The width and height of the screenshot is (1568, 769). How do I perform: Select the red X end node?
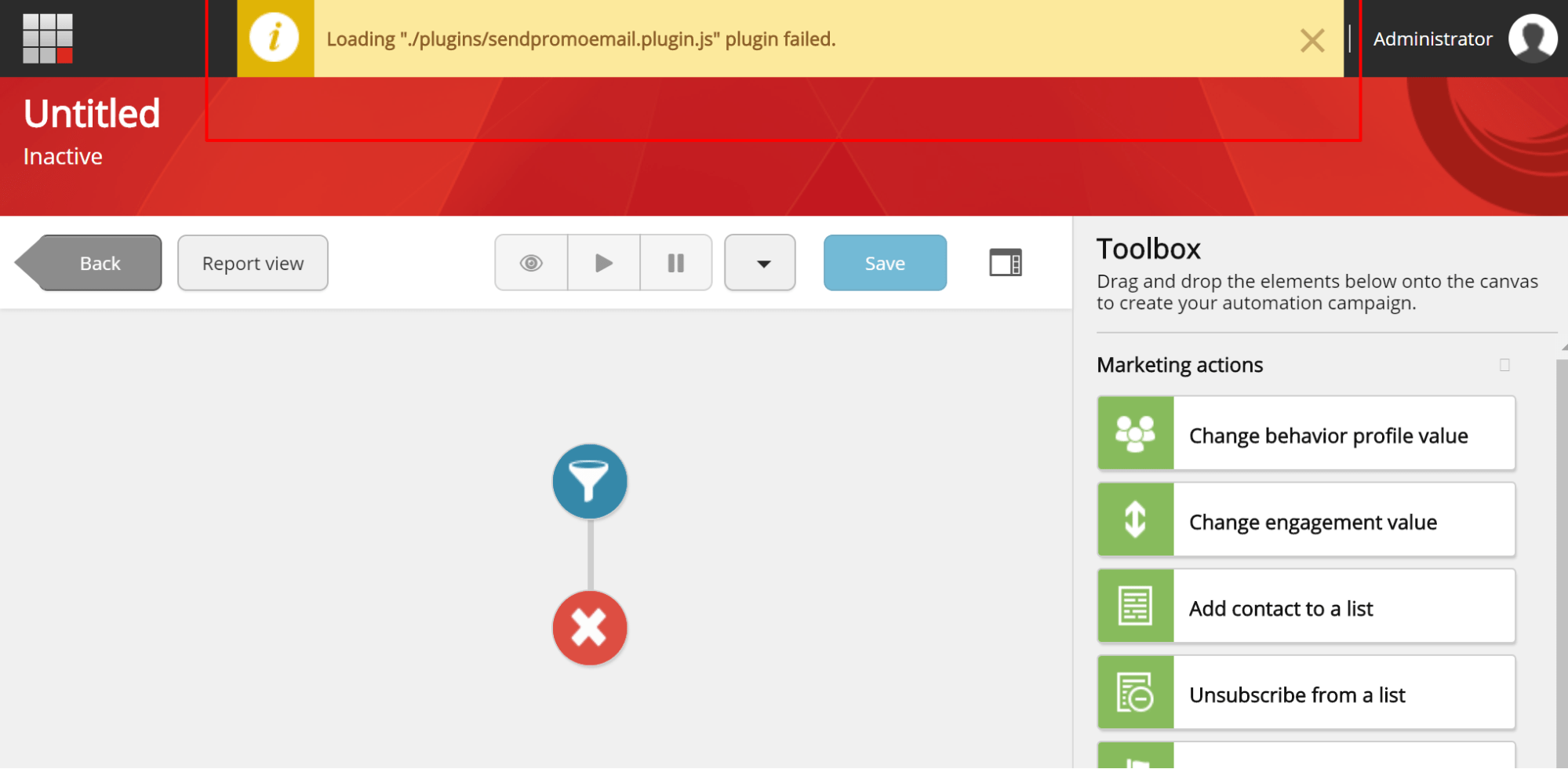(x=590, y=628)
